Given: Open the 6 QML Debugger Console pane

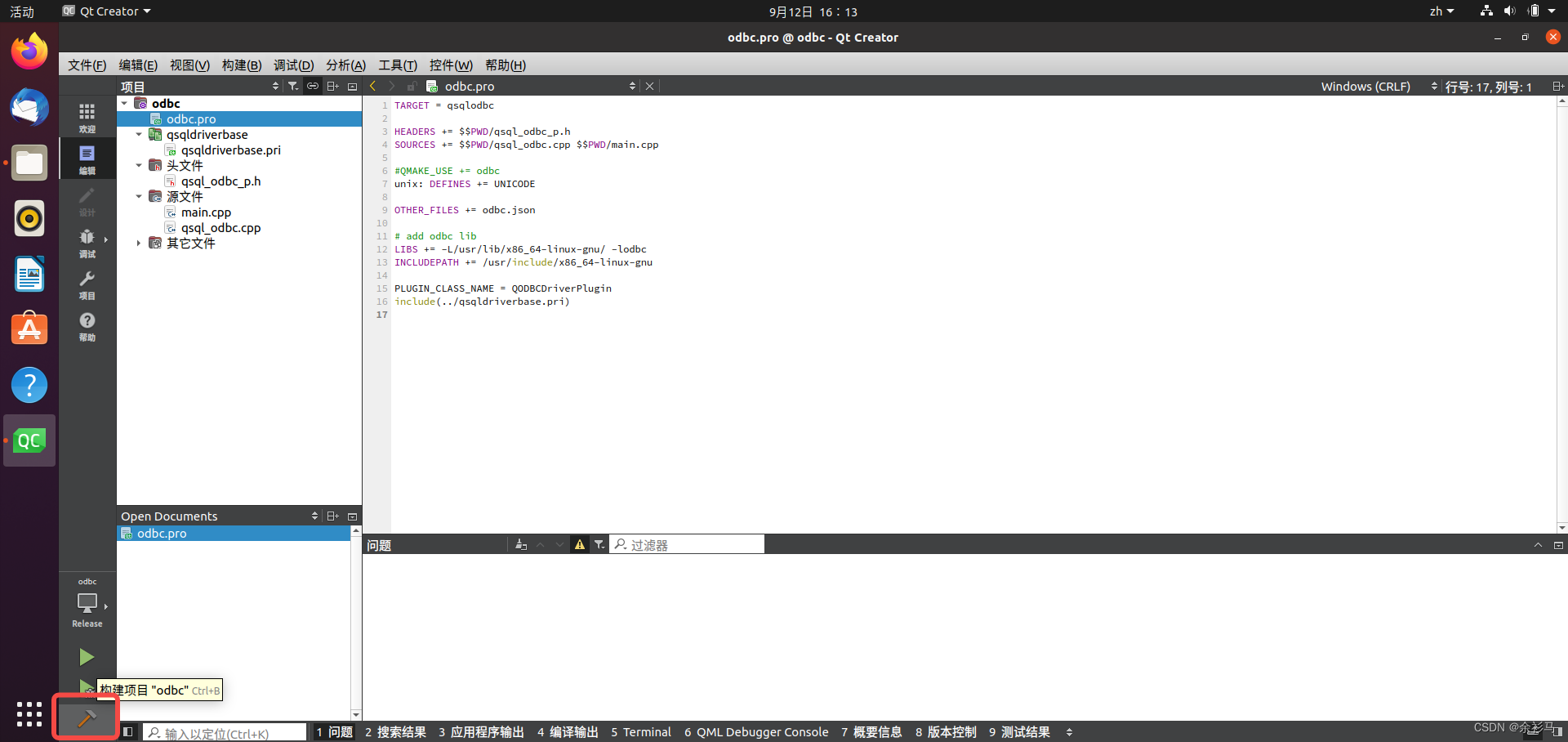Looking at the screenshot, I should click(756, 731).
